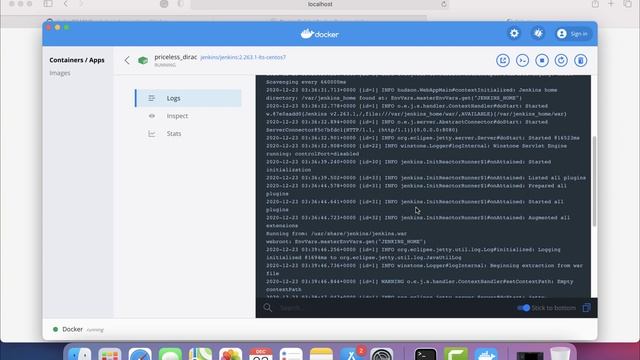Click Safari share icon

tap(596, 4)
